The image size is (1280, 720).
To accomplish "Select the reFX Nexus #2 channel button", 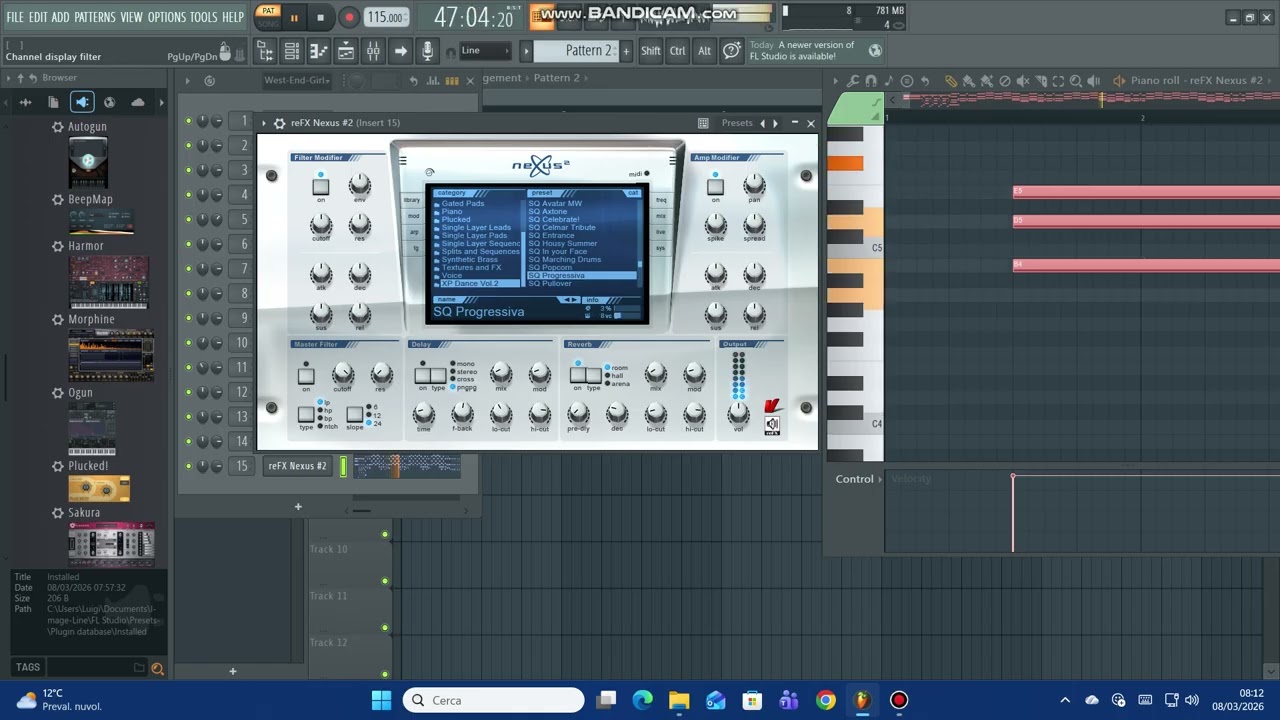I will 297,466.
